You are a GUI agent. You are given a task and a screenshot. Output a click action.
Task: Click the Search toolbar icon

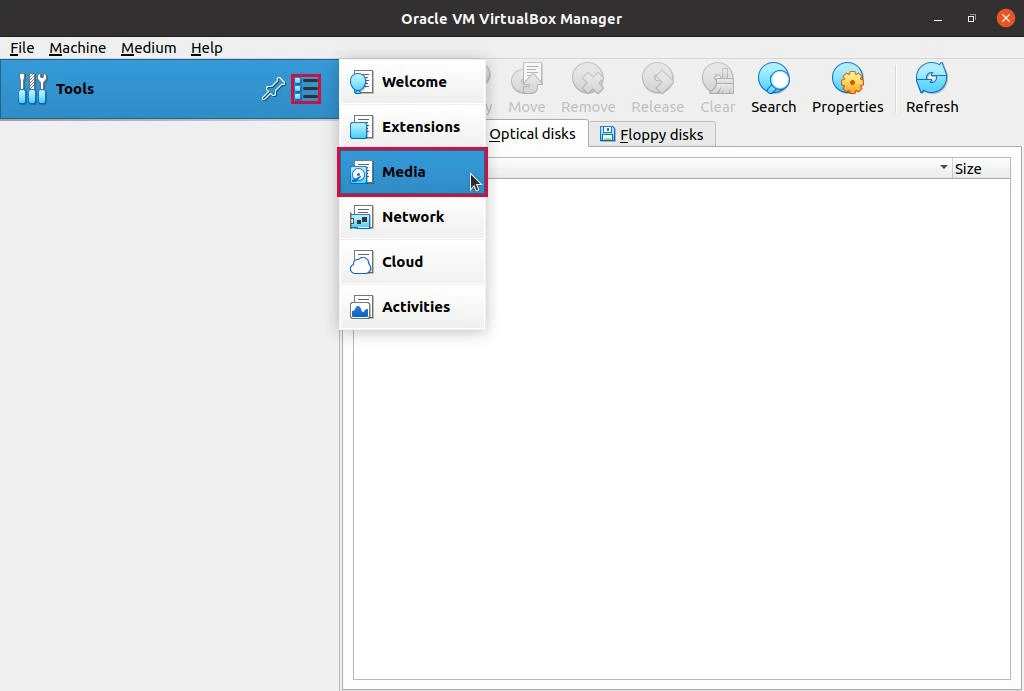click(773, 87)
